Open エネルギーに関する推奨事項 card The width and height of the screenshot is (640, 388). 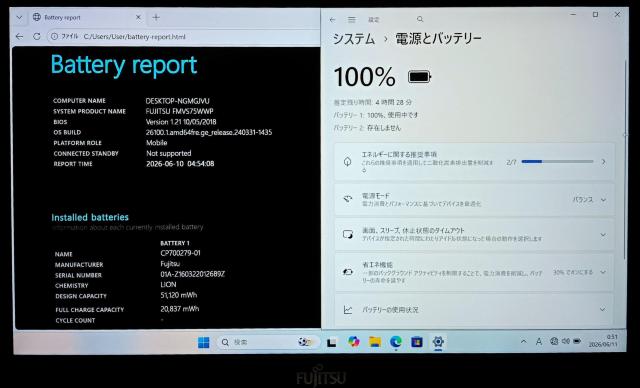click(x=474, y=162)
